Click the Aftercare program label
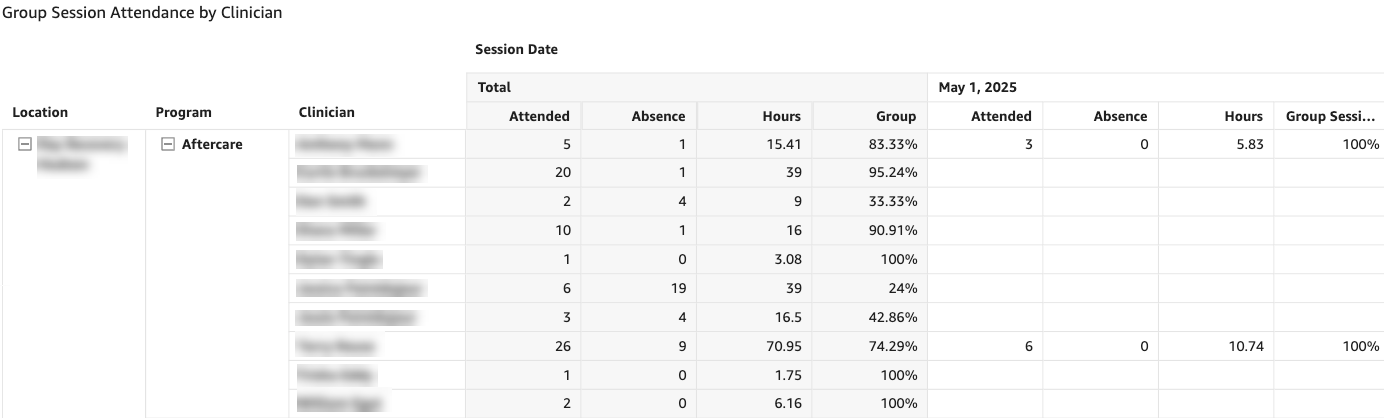The width and height of the screenshot is (1384, 418). (x=212, y=144)
